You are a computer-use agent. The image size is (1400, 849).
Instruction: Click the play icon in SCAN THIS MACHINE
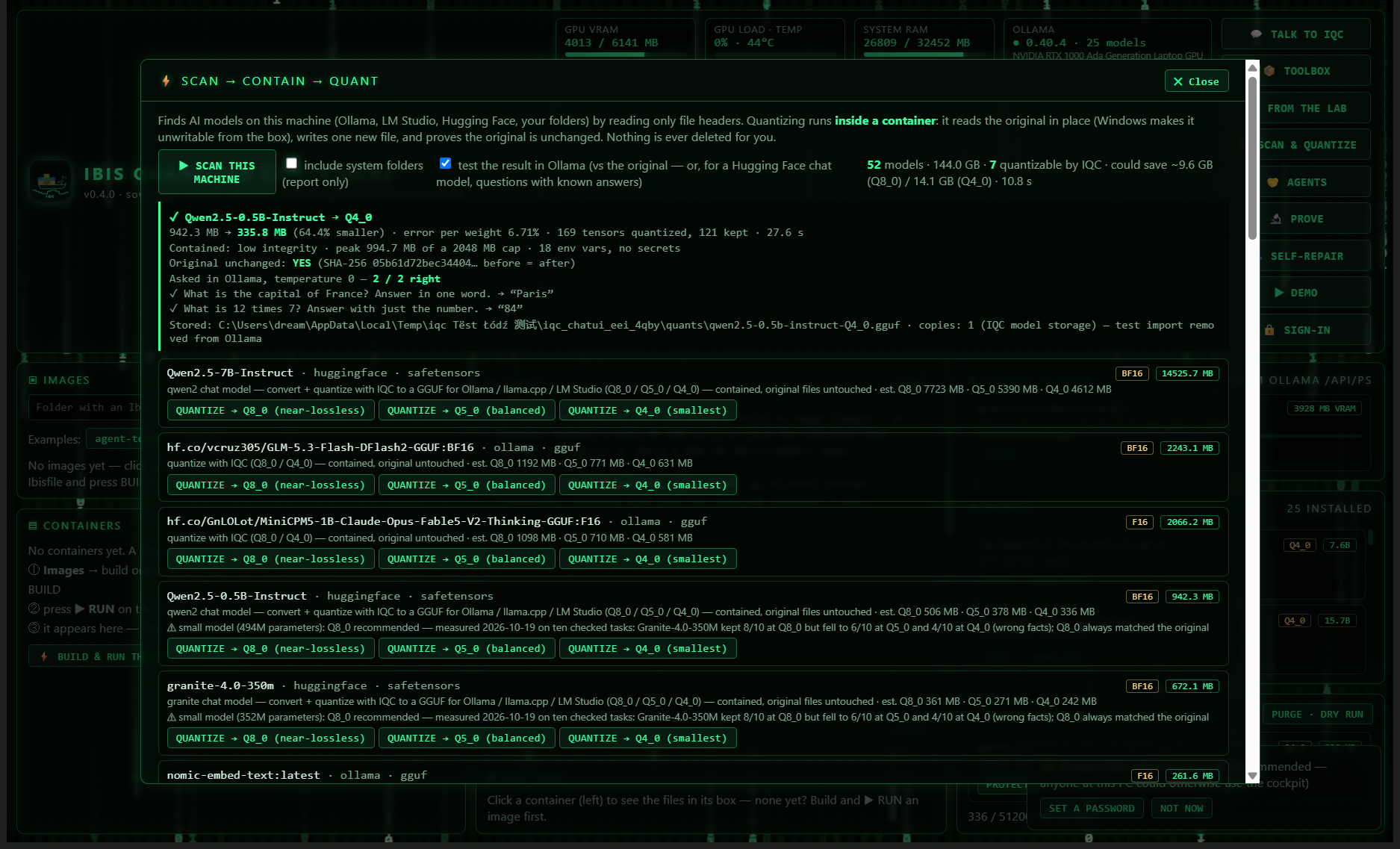[184, 166]
